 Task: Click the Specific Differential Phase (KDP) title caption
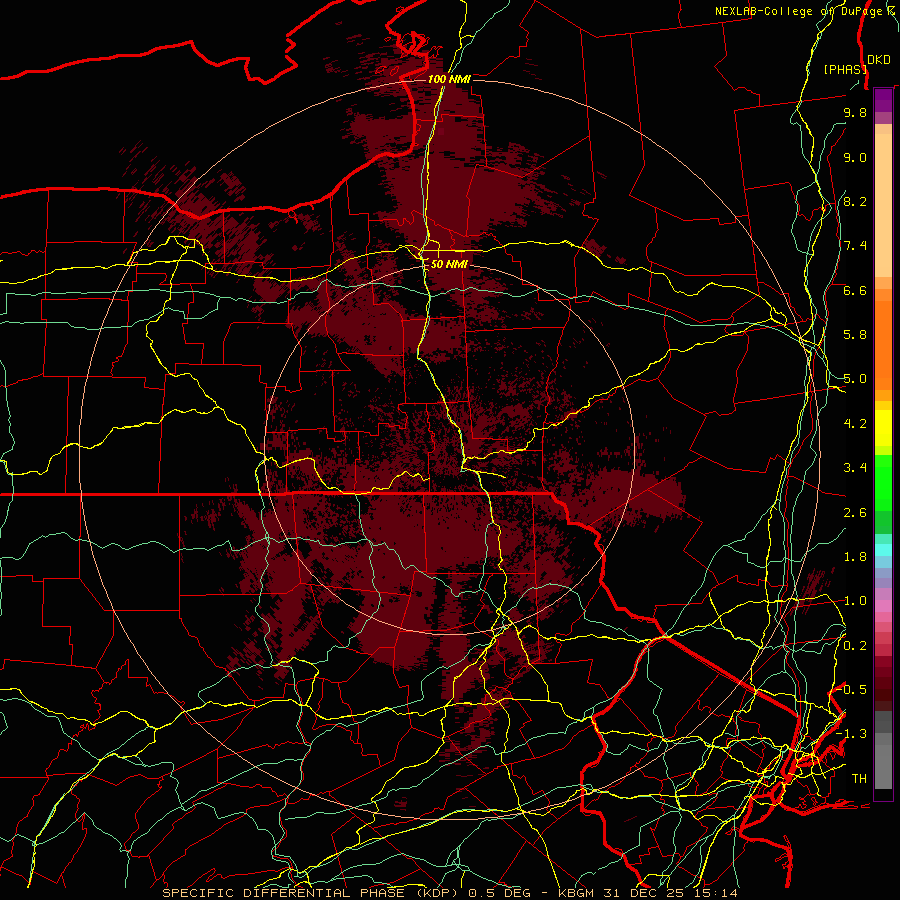coord(312,893)
